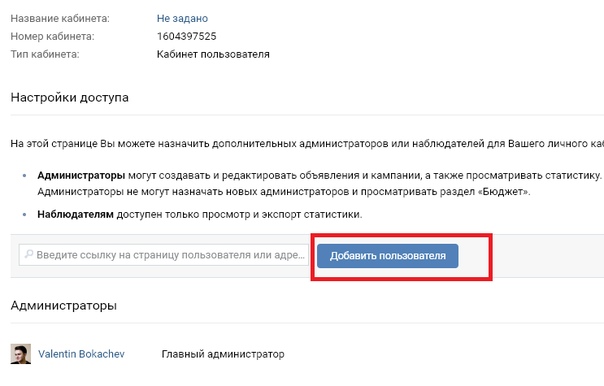Click the «Название кабинета:» field label

60,18
